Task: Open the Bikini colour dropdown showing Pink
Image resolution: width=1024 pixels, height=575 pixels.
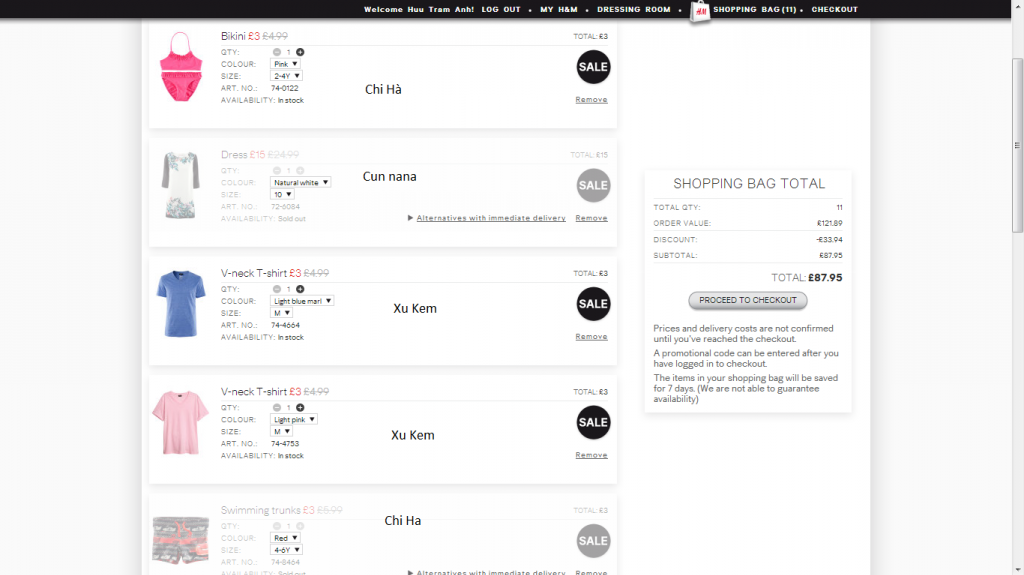Action: coord(285,64)
